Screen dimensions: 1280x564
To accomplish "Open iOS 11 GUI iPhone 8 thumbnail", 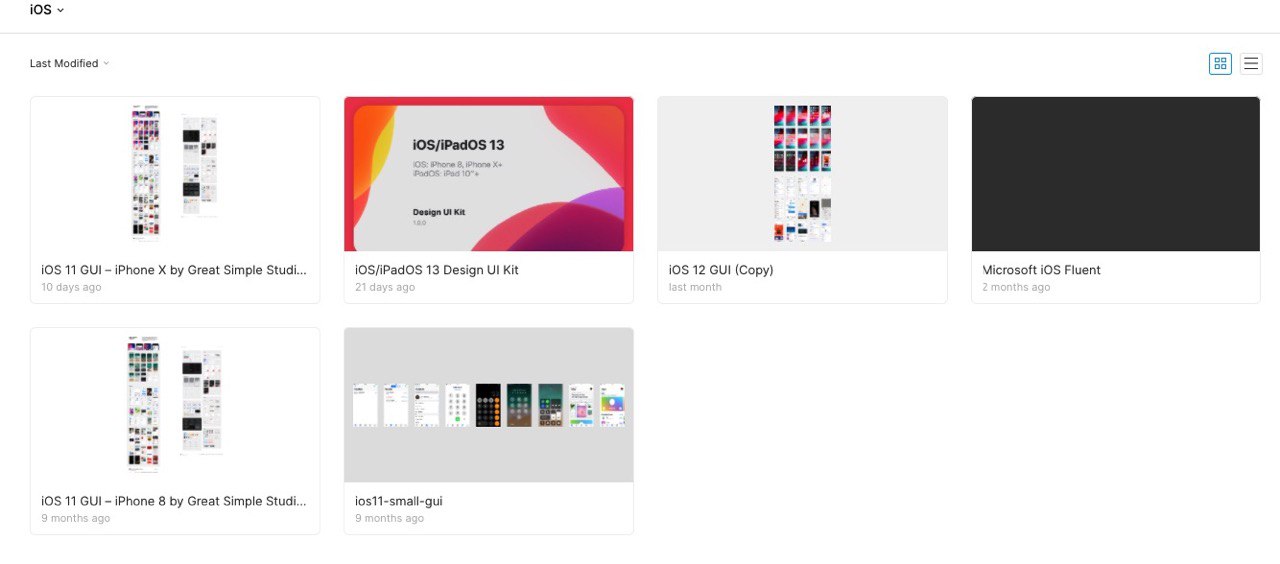I will (x=175, y=405).
